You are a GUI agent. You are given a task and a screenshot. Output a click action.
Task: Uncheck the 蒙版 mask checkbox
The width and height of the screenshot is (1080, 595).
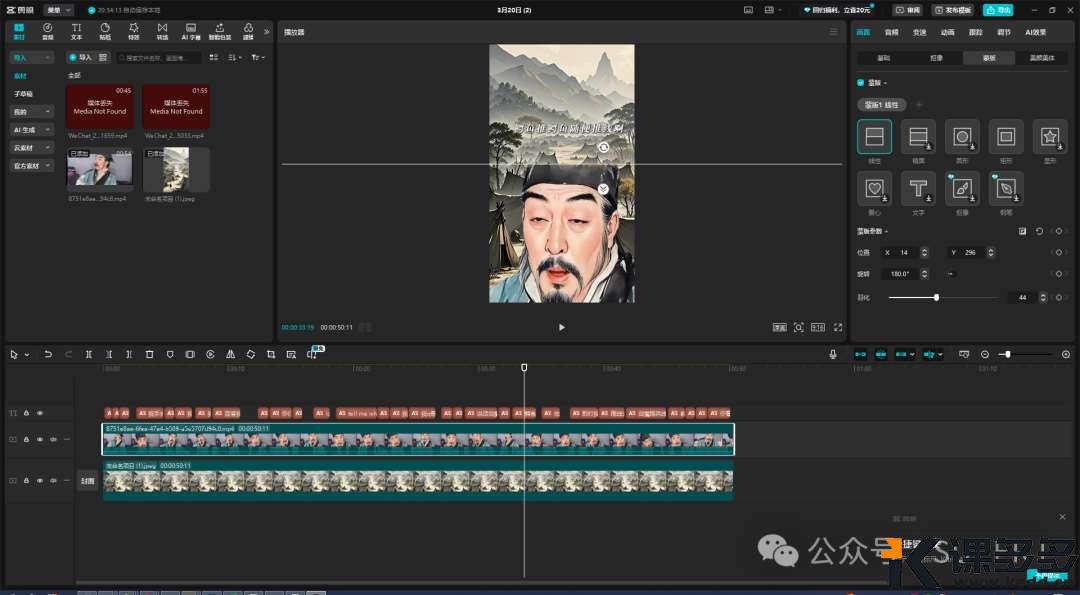tap(861, 83)
